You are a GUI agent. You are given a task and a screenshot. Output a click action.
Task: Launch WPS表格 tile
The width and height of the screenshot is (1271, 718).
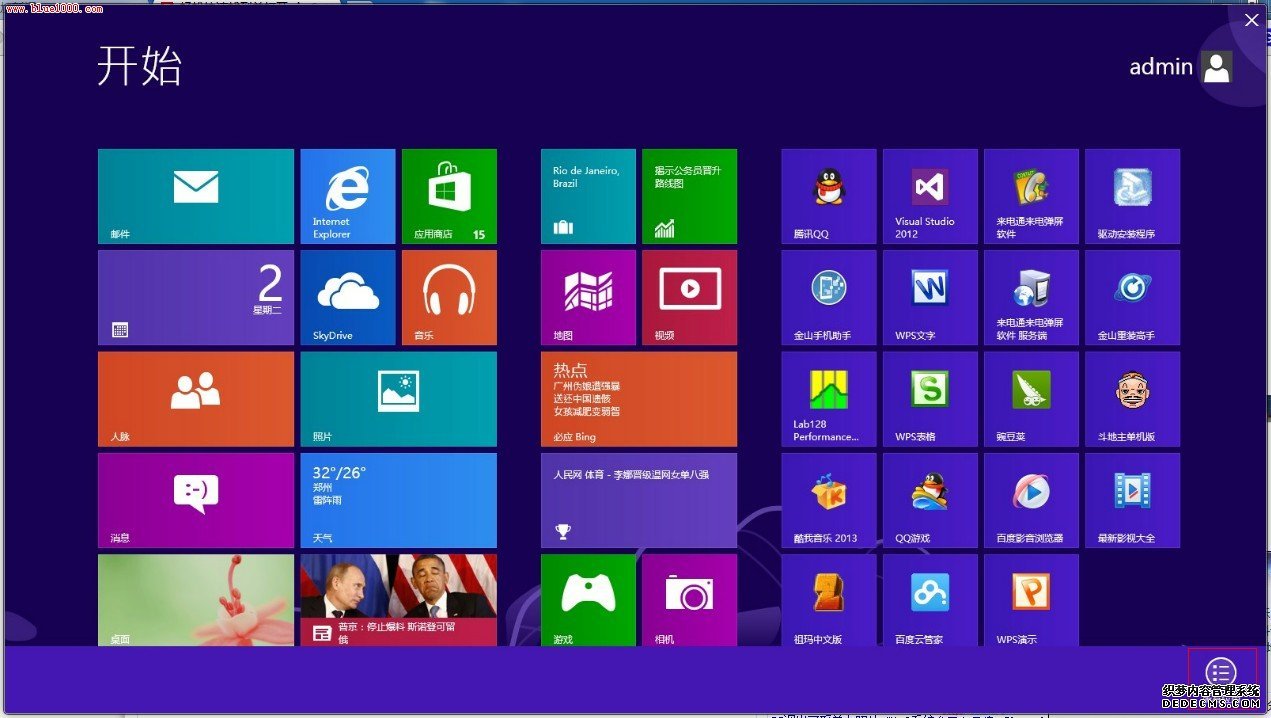pyautogui.click(x=930, y=399)
